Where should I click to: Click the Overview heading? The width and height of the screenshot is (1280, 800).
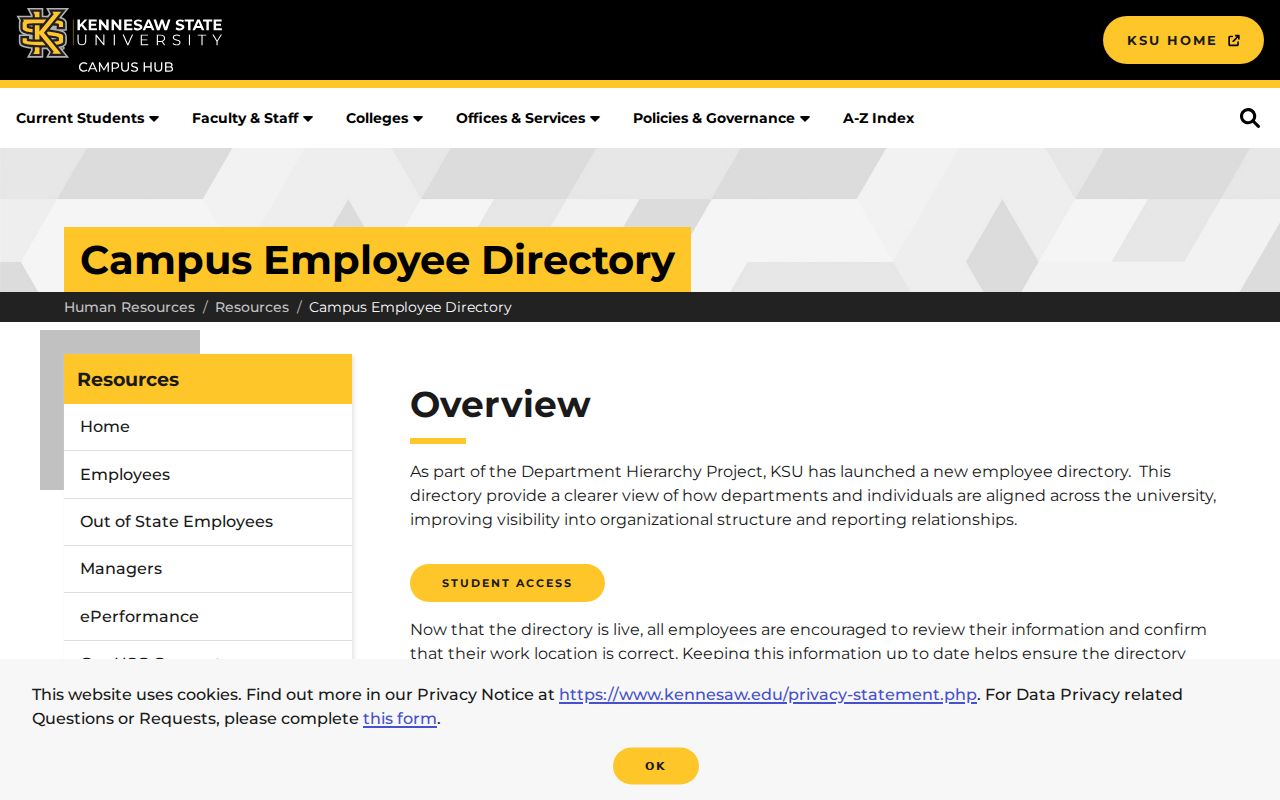(x=500, y=404)
